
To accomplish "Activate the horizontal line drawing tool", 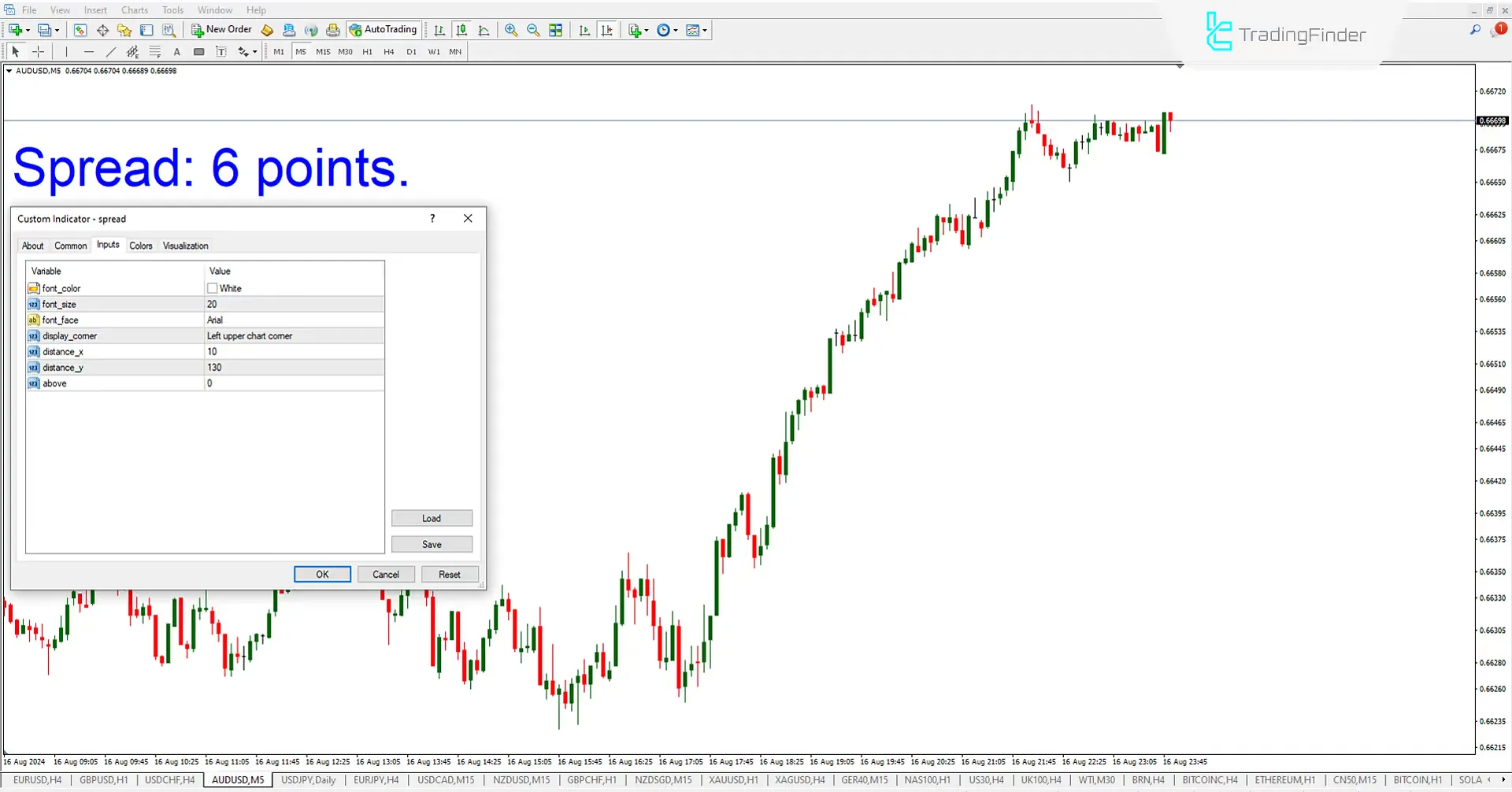I will pos(89,51).
